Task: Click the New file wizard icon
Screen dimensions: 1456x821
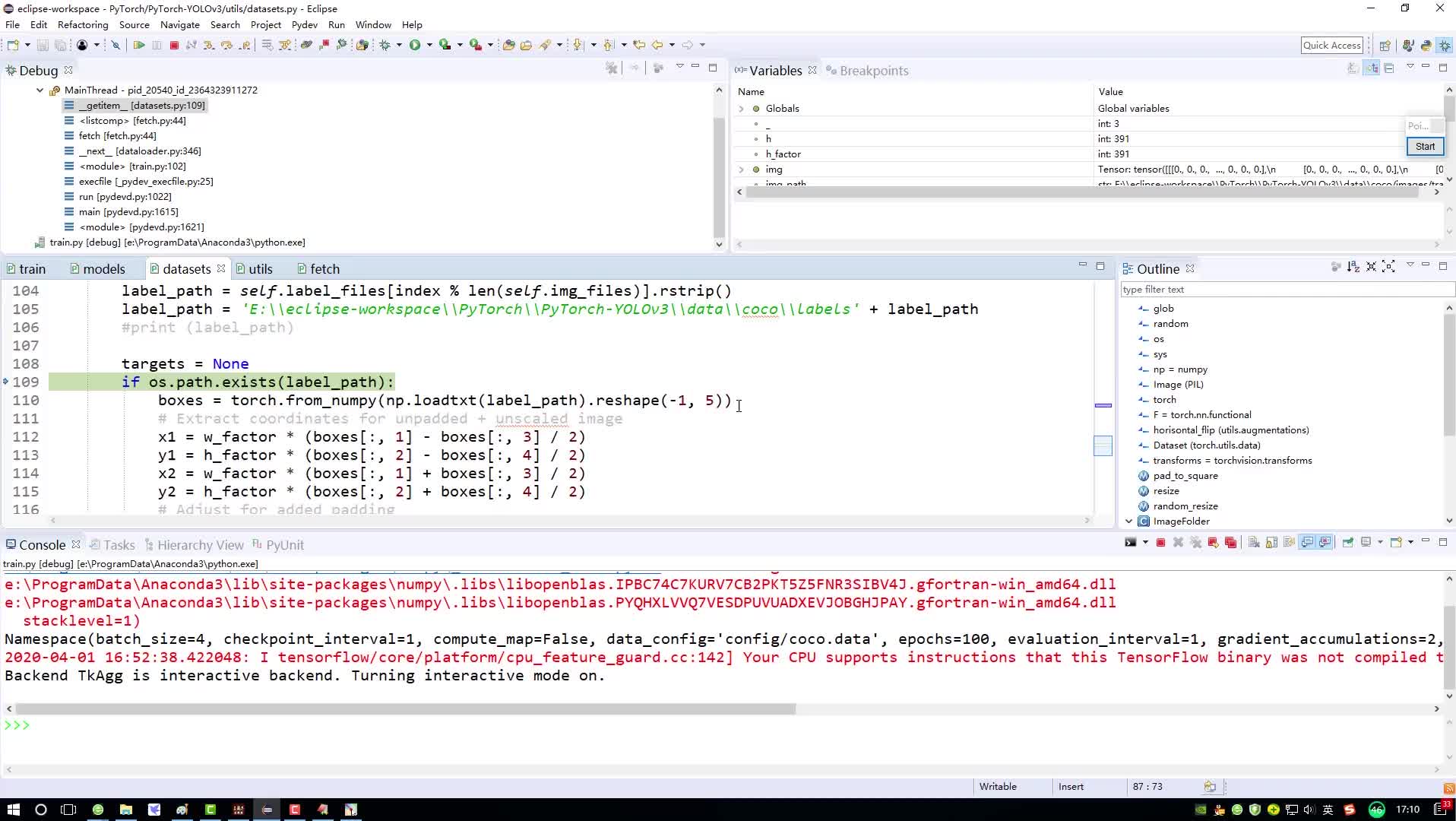Action: pos(13,46)
